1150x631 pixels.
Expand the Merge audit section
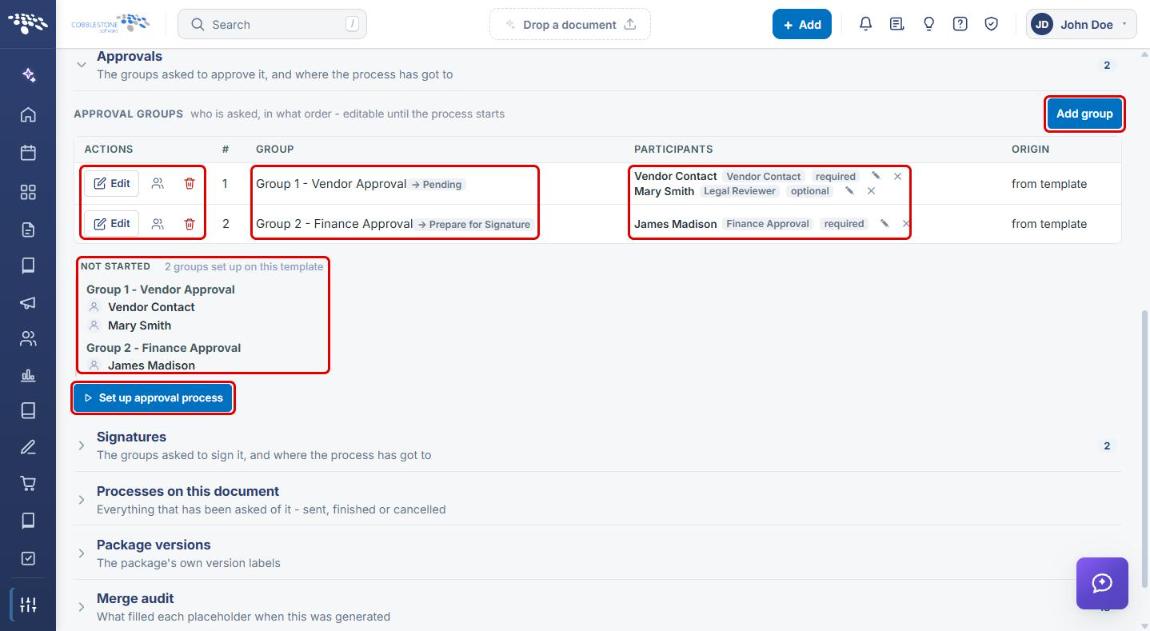[81, 607]
